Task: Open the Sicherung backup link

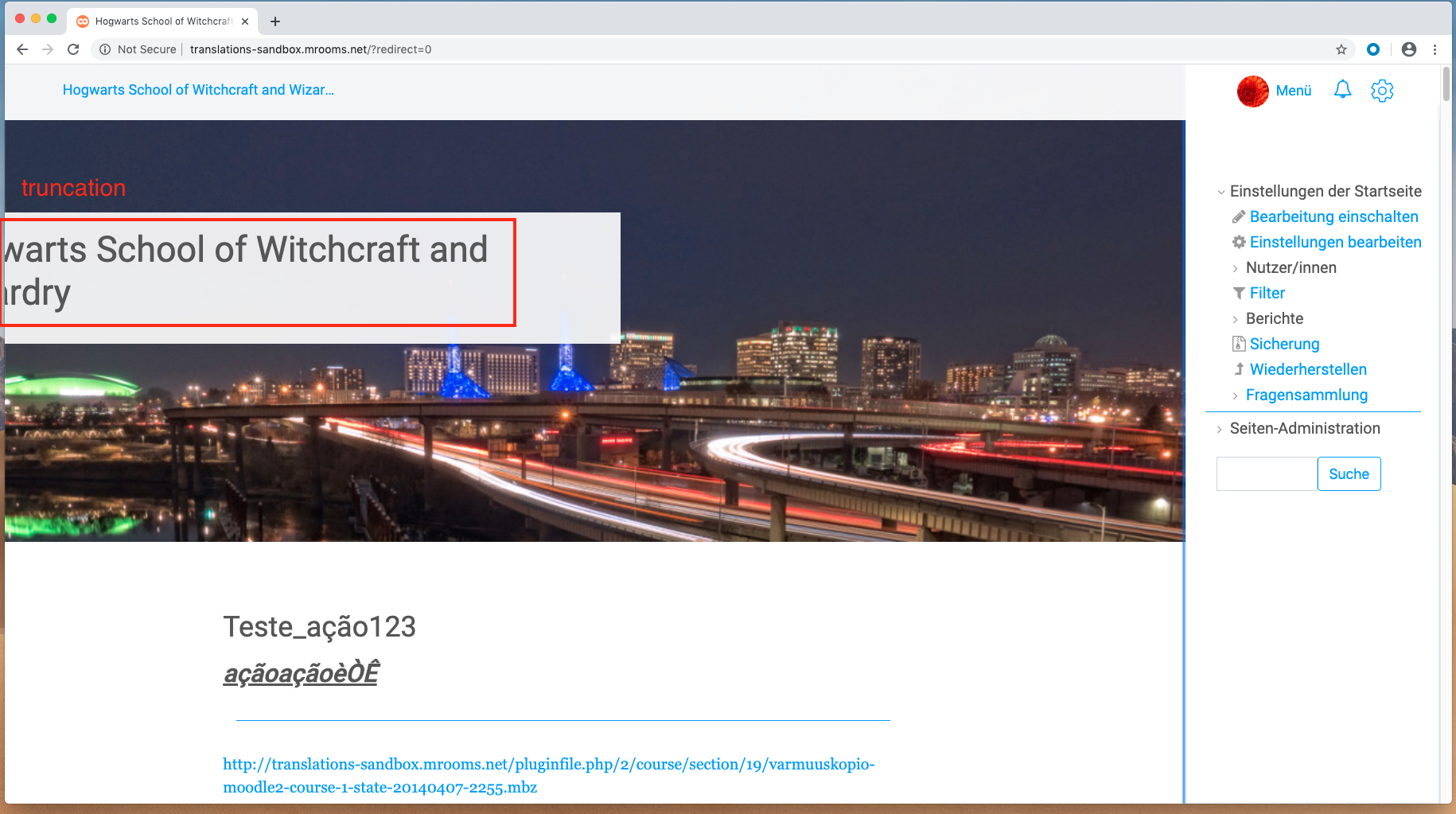Action: pos(1284,344)
